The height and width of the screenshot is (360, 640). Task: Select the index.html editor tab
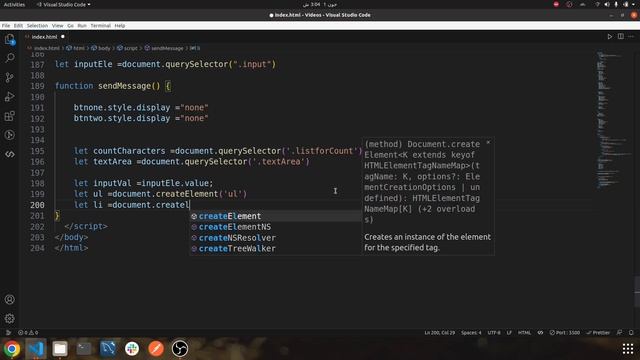point(44,37)
